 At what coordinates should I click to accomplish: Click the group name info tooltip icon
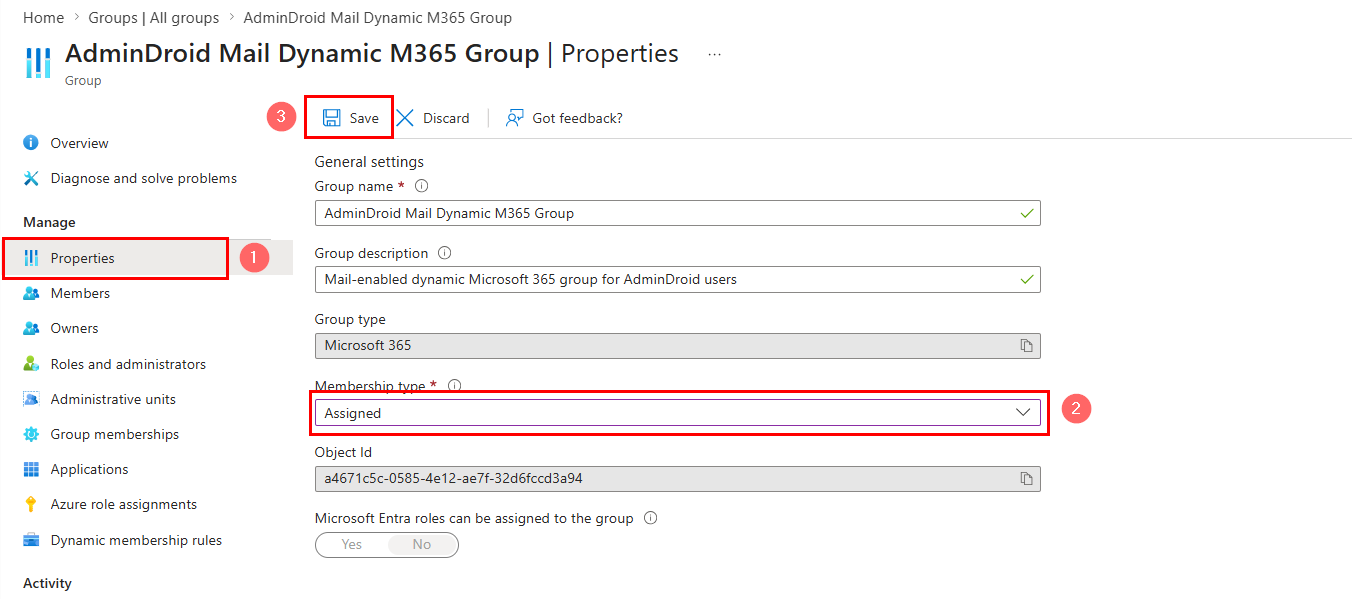pyautogui.click(x=421, y=185)
